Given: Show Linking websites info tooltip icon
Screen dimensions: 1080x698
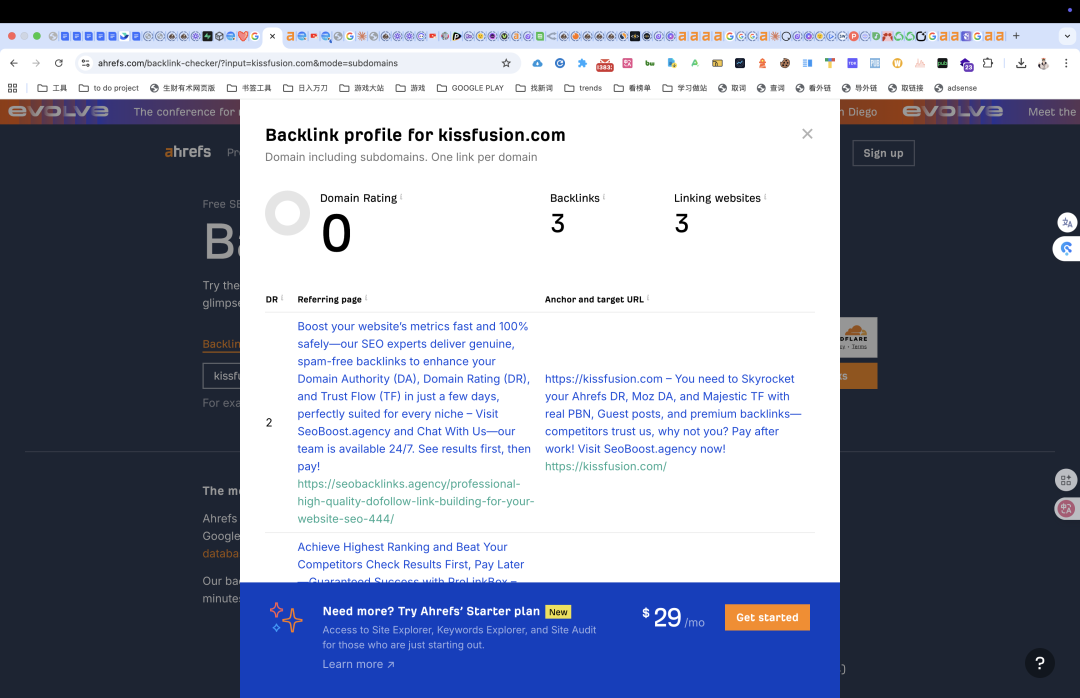Looking at the screenshot, I should (x=765, y=197).
